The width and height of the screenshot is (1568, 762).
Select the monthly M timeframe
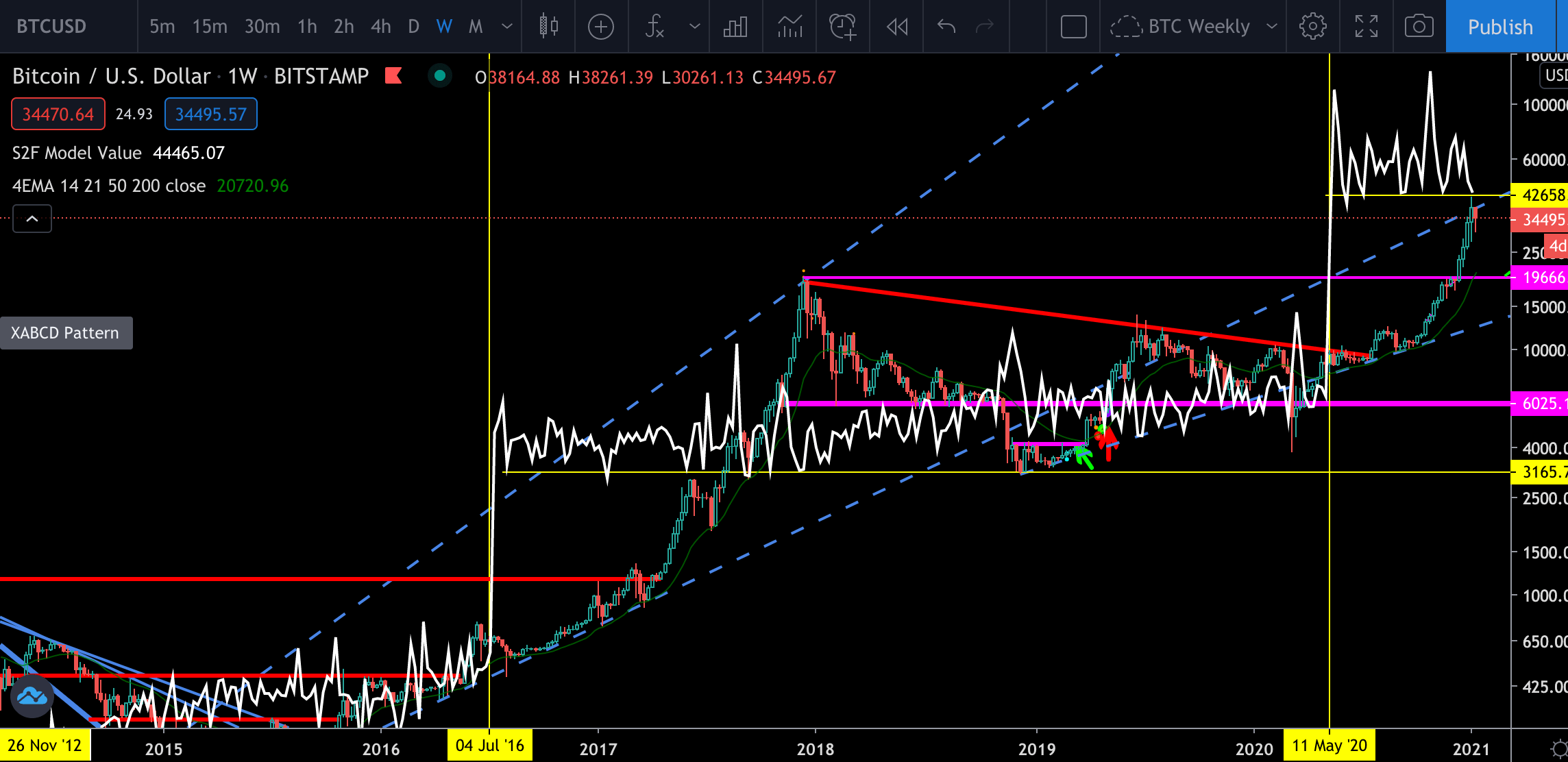[476, 27]
